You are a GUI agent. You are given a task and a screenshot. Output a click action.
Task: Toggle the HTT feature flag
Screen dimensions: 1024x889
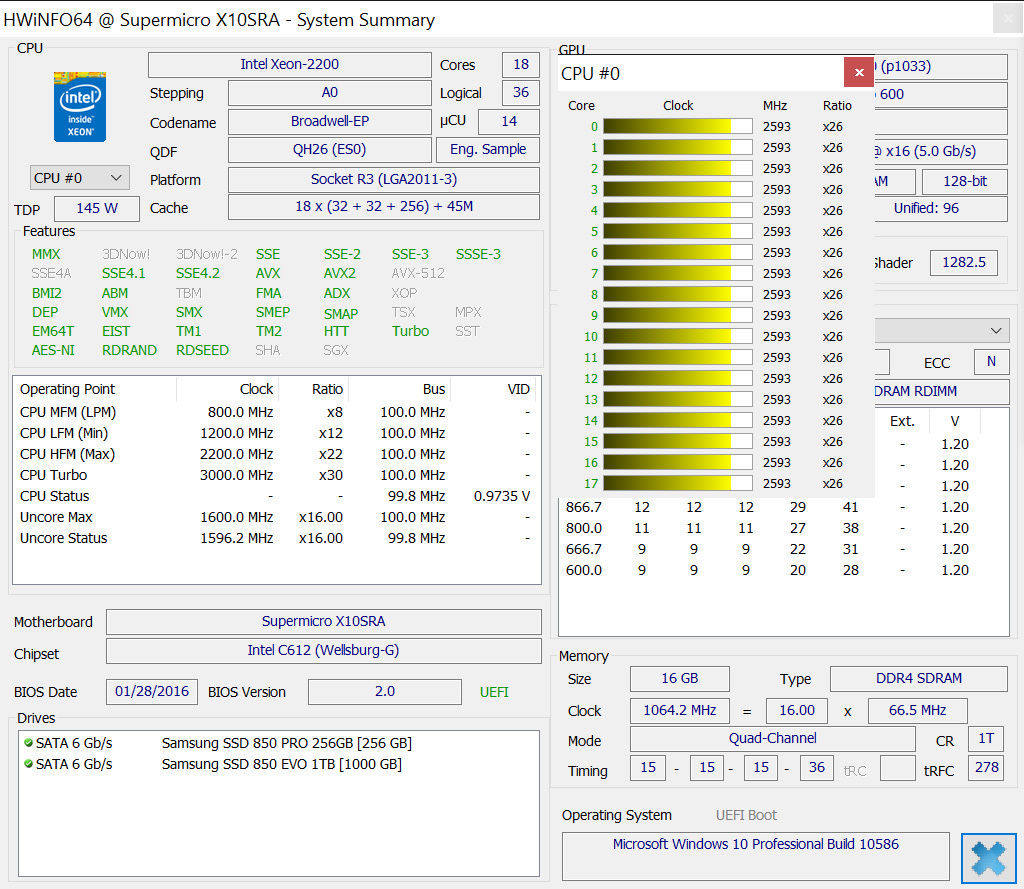339,331
